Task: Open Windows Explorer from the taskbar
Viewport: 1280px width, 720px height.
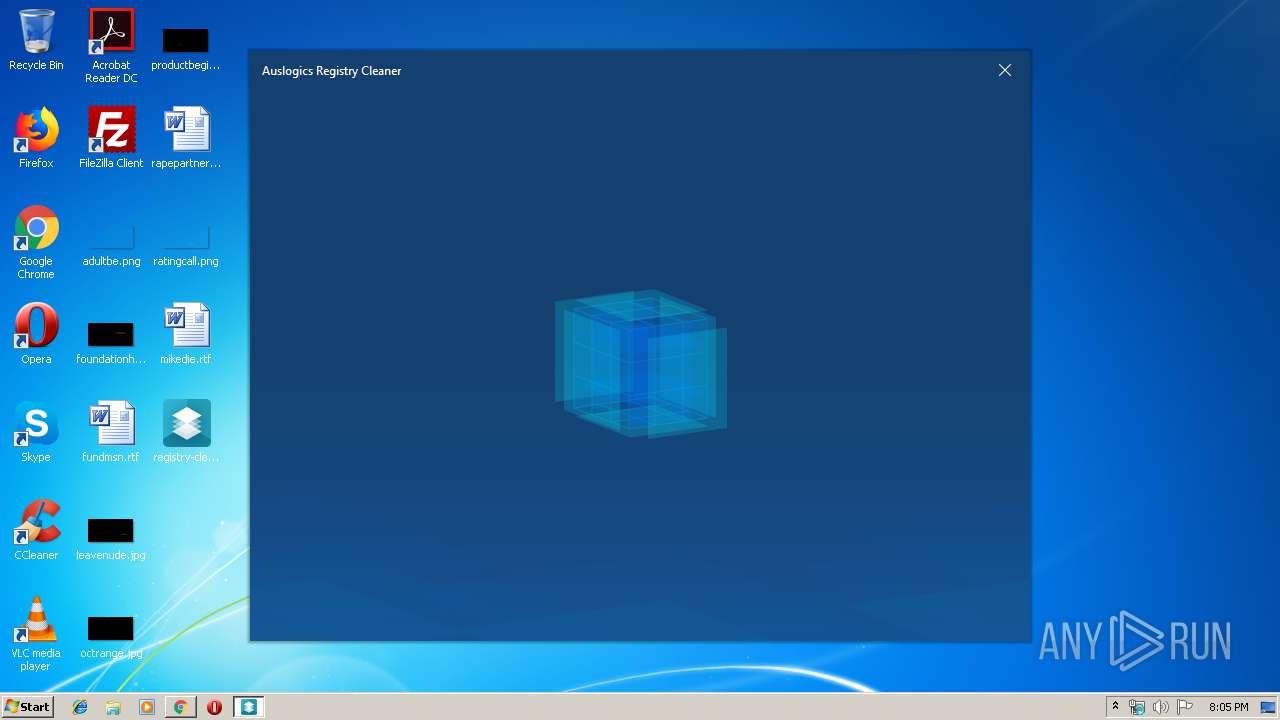Action: pos(113,707)
